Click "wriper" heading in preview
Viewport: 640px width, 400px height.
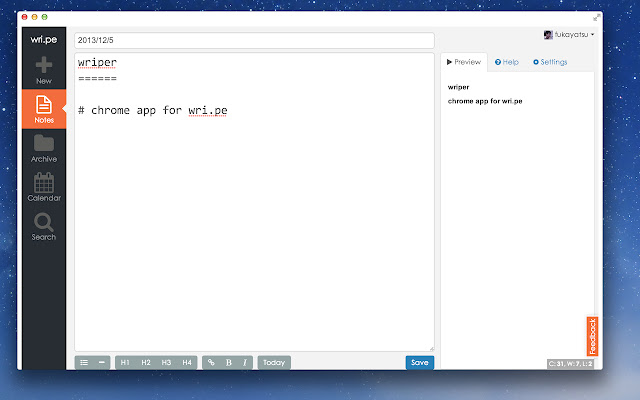(458, 87)
